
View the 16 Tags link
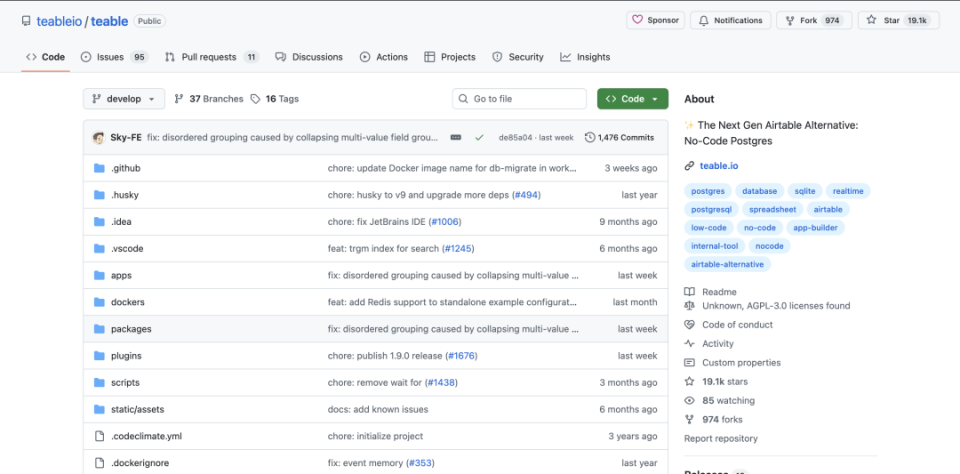tap(275, 99)
